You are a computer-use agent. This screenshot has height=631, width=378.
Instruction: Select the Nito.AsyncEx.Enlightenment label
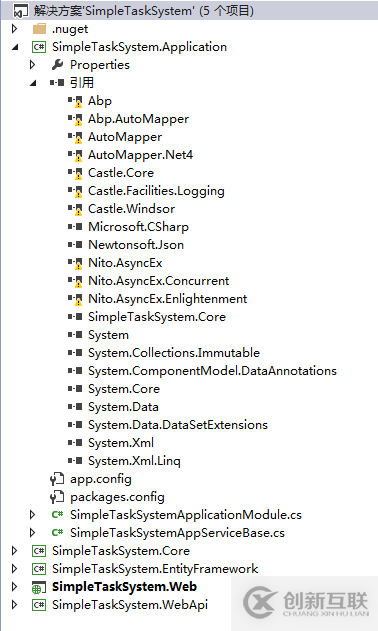(x=168, y=299)
